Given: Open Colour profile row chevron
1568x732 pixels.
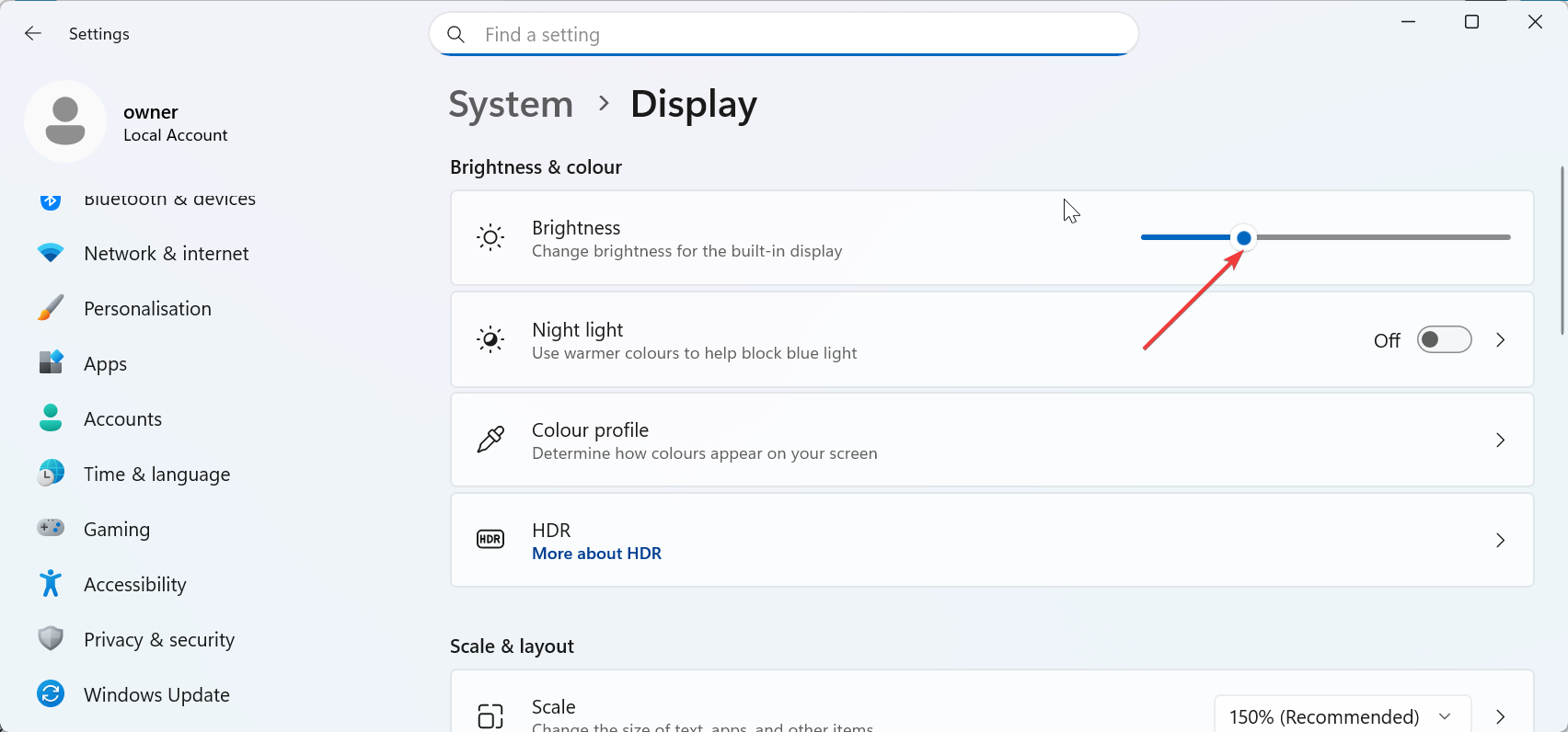Looking at the screenshot, I should pyautogui.click(x=1501, y=440).
